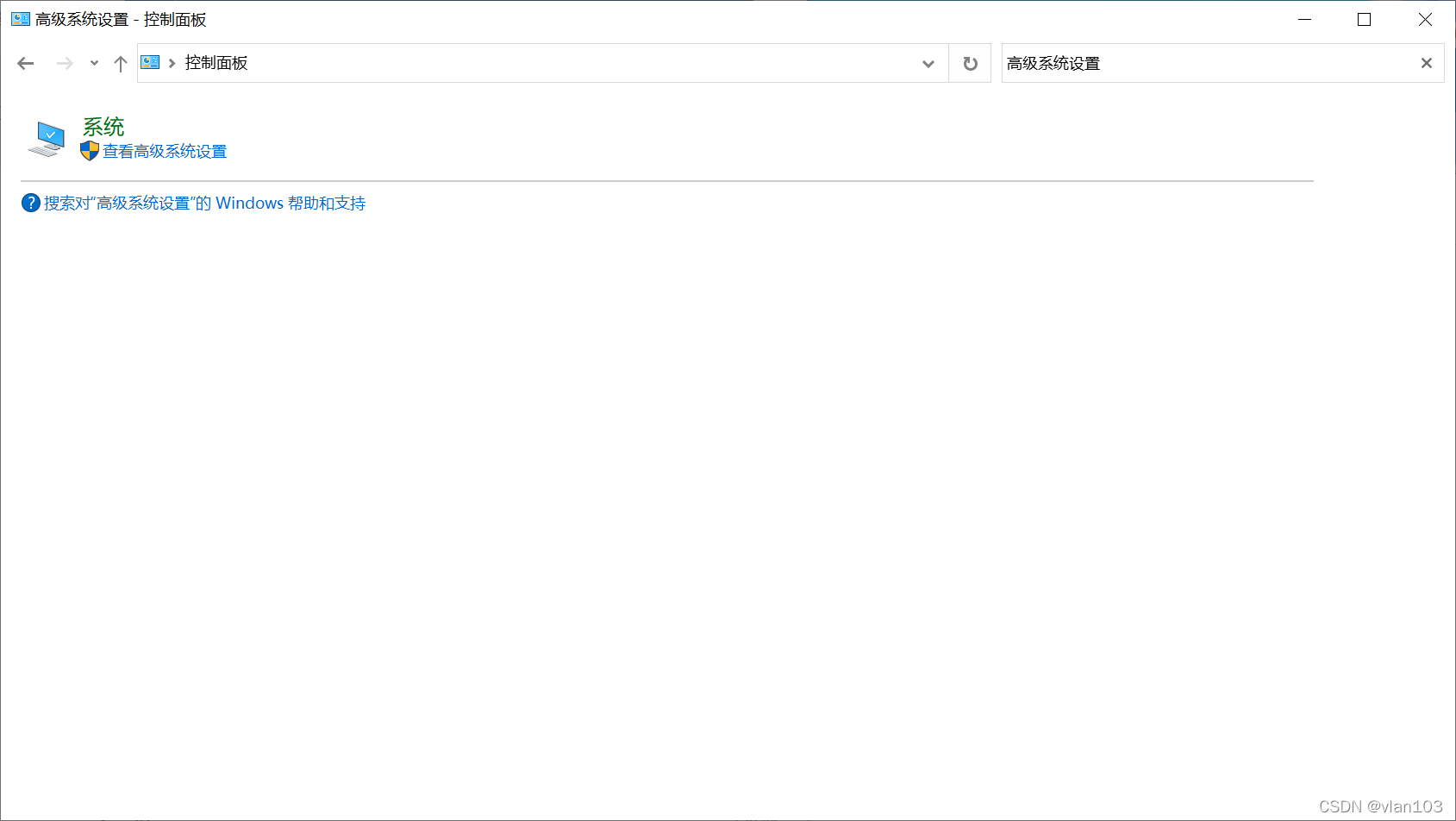Screen dimensions: 1456x821
Task: Click the 控制面板 breadcrumb text
Action: [214, 63]
